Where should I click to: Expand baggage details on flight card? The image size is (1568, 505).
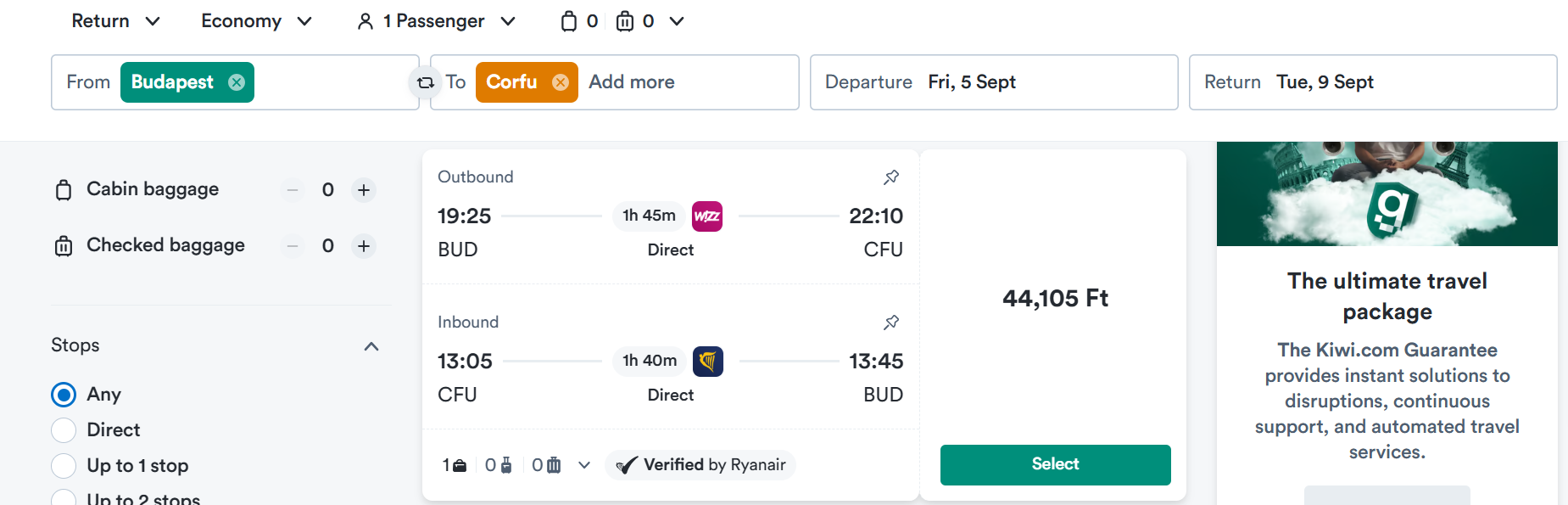584,465
